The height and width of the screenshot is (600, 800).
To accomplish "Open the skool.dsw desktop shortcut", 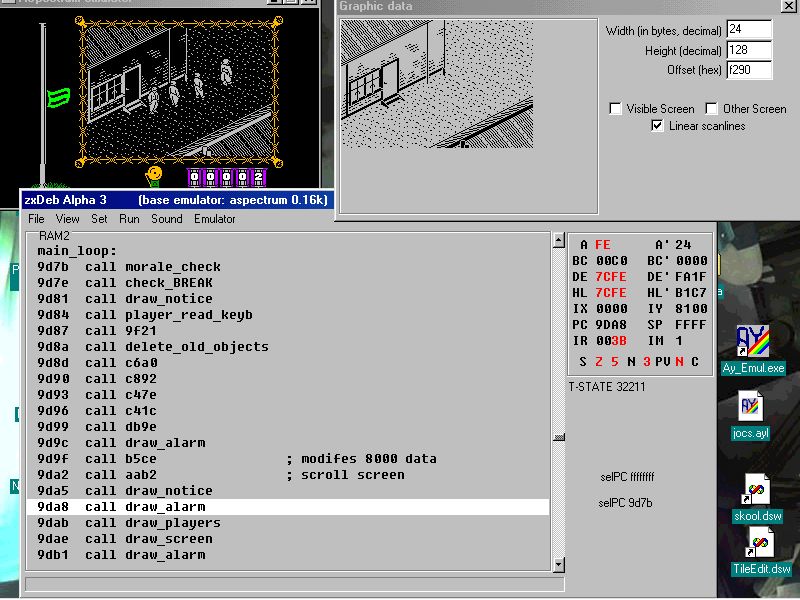I will click(x=758, y=497).
